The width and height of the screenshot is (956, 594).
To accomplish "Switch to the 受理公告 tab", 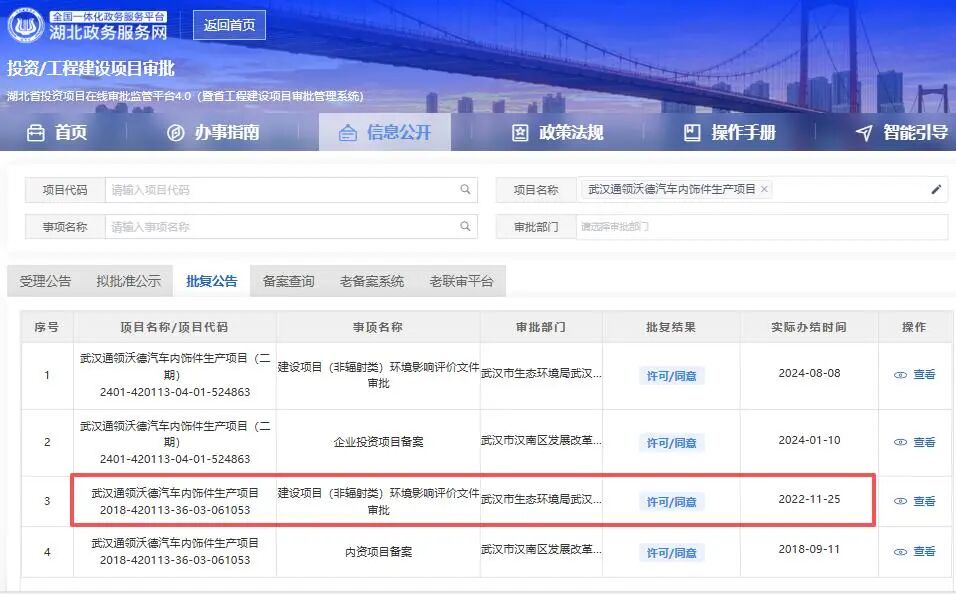I will click(45, 281).
